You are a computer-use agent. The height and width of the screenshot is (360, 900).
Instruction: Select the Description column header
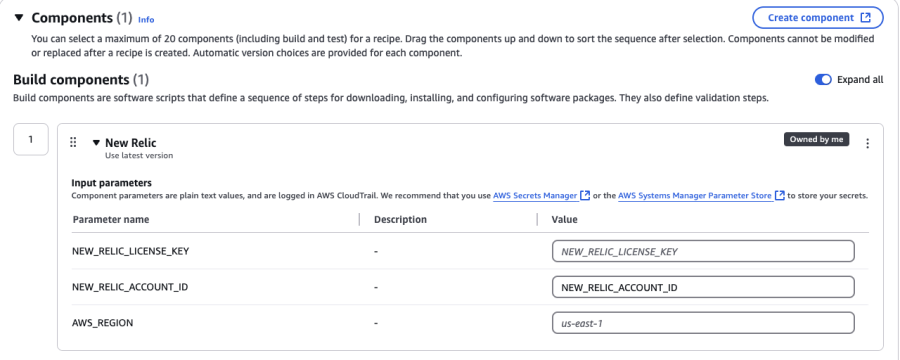click(400, 219)
